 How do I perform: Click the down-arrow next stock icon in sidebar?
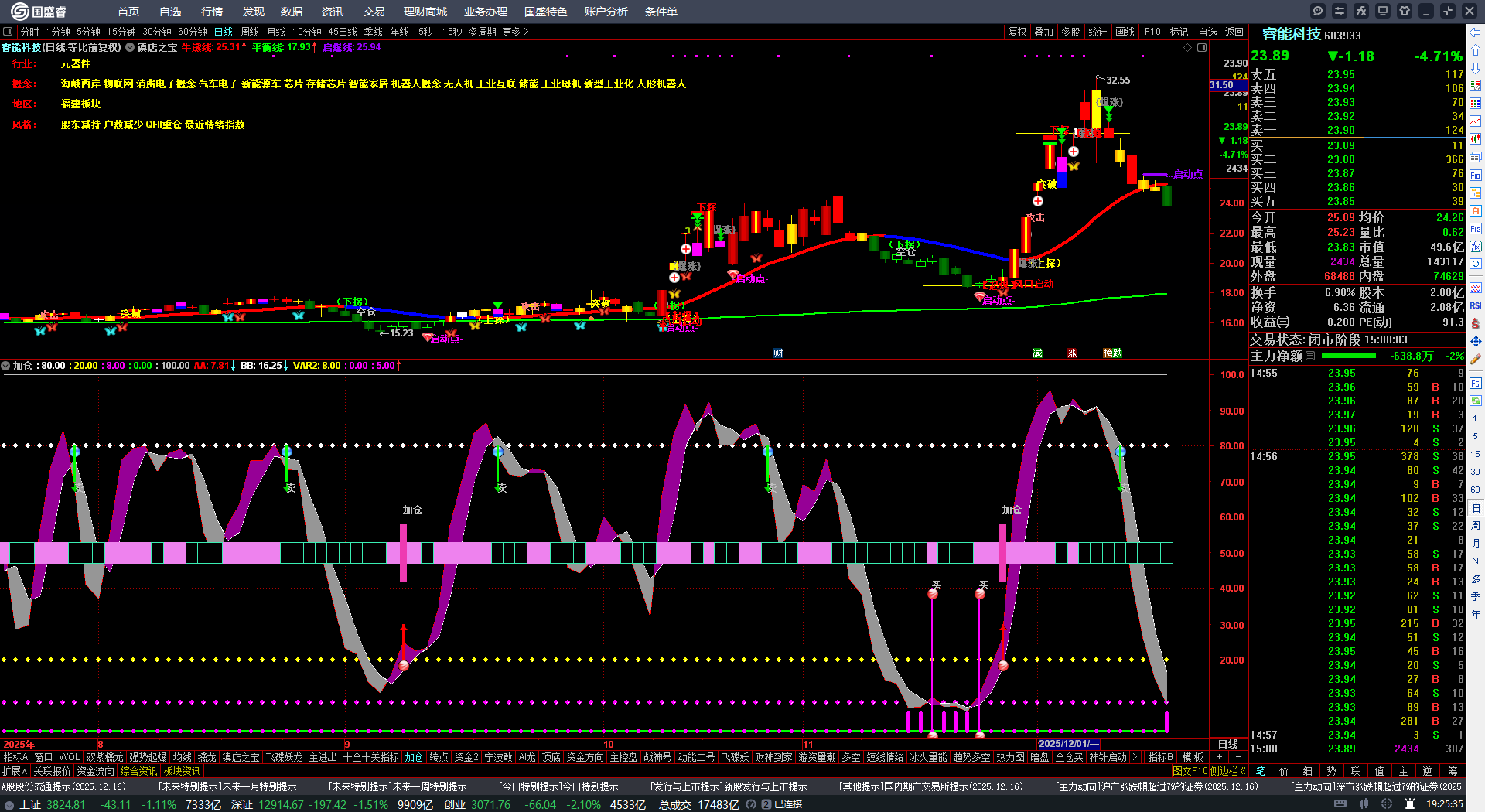tap(1476, 68)
